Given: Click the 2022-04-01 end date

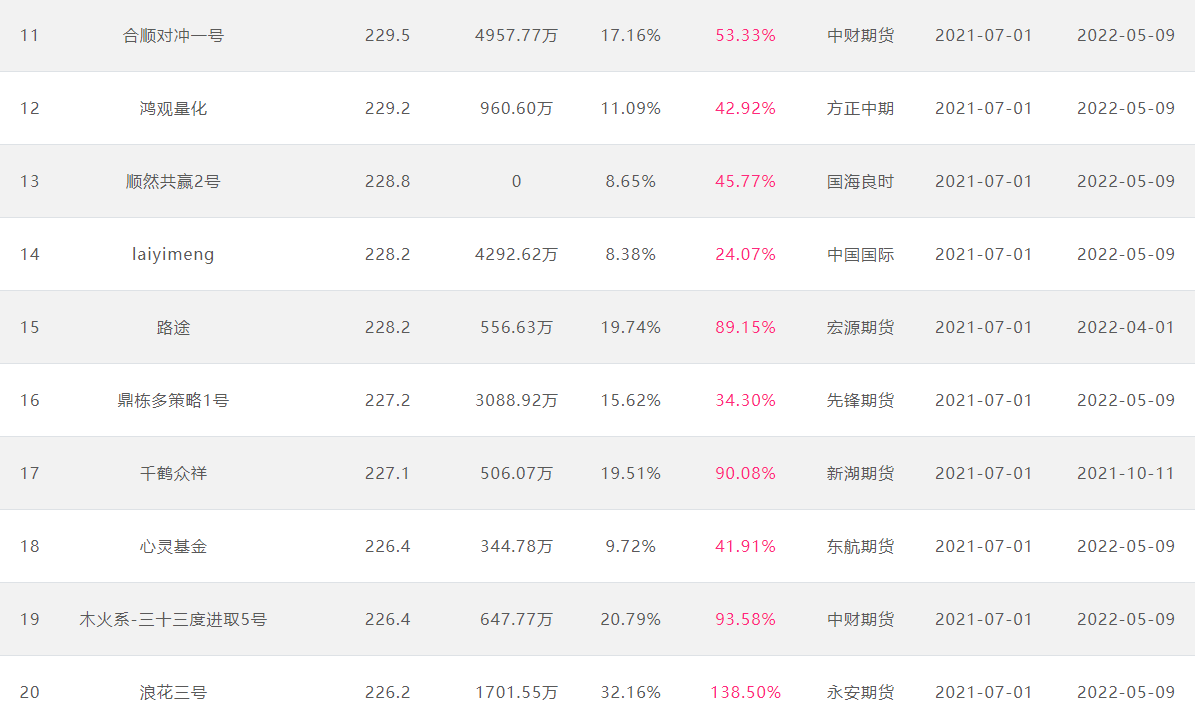Looking at the screenshot, I should click(1126, 328).
